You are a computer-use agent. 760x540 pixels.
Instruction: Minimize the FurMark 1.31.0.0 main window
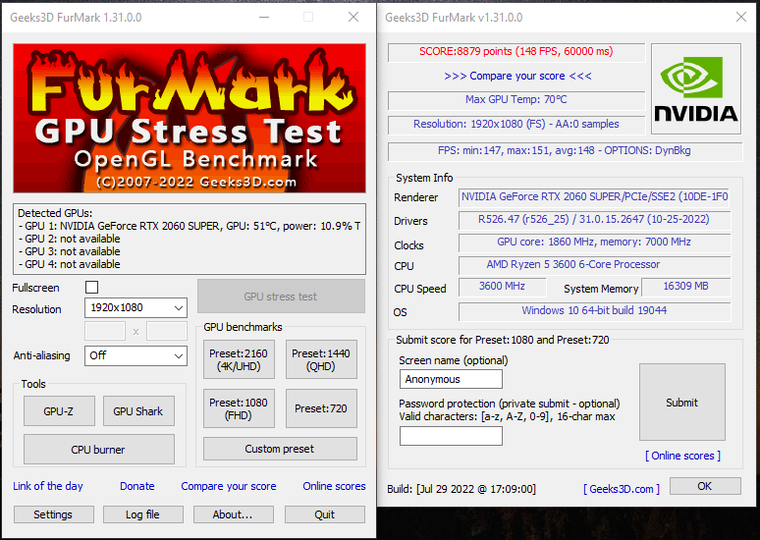(x=264, y=17)
